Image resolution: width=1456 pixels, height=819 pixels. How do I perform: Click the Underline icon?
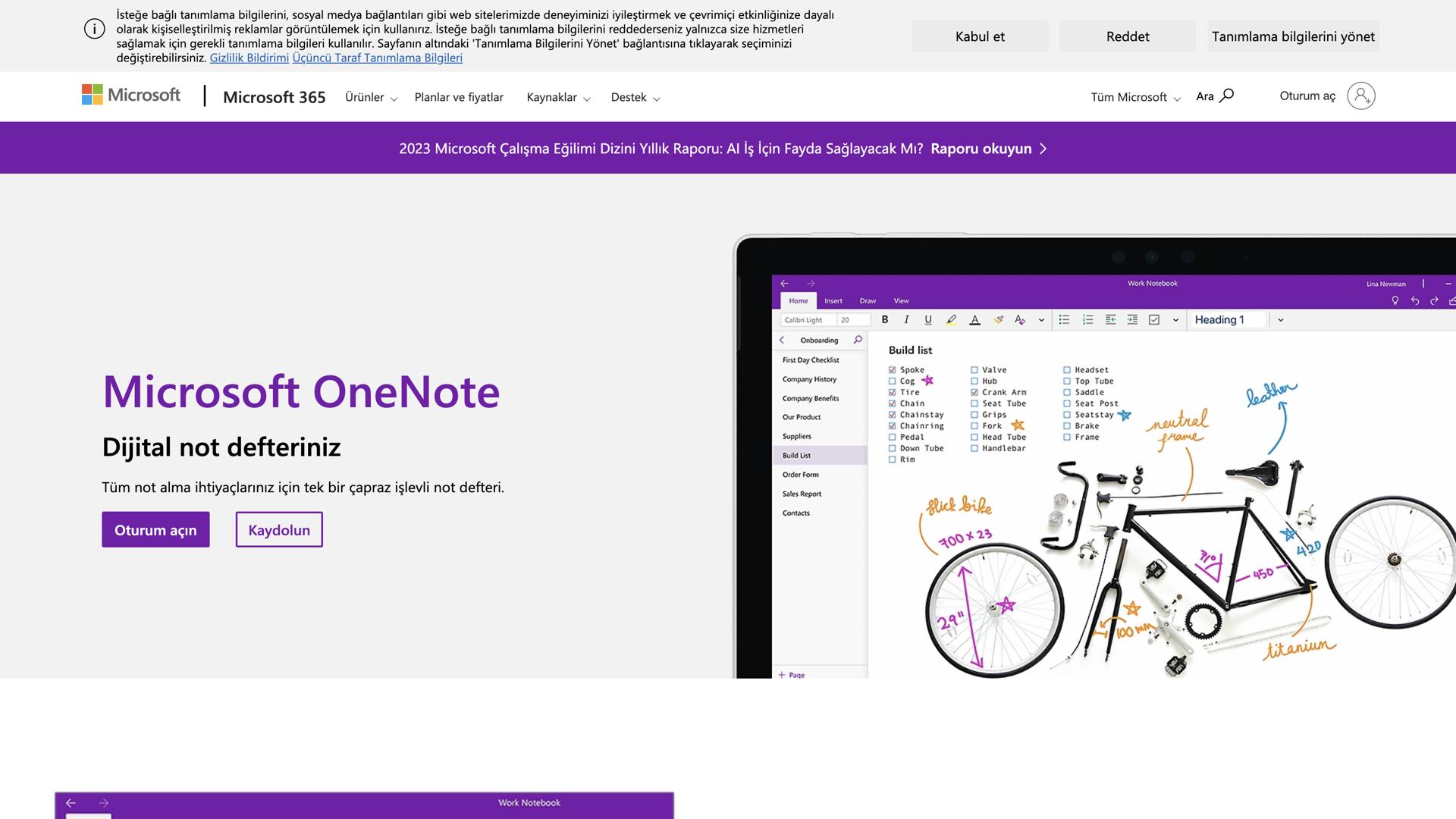tap(928, 320)
